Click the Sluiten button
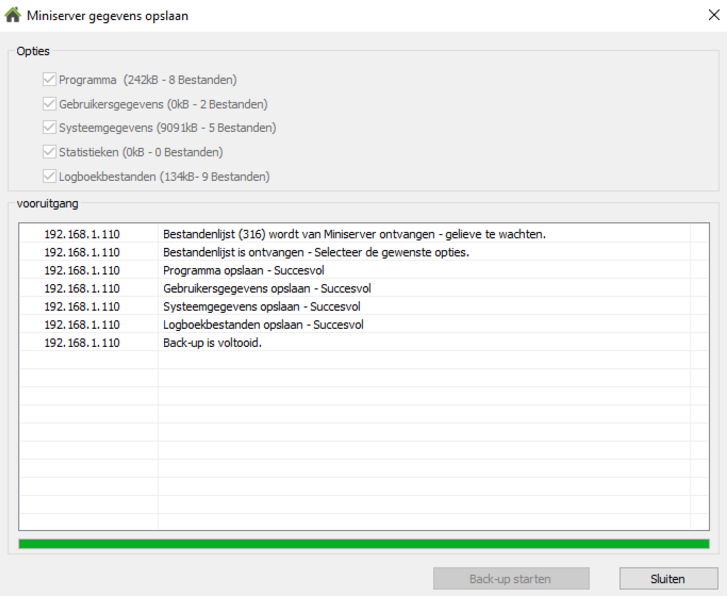Screen dimensions: 728x599 (x=667, y=579)
